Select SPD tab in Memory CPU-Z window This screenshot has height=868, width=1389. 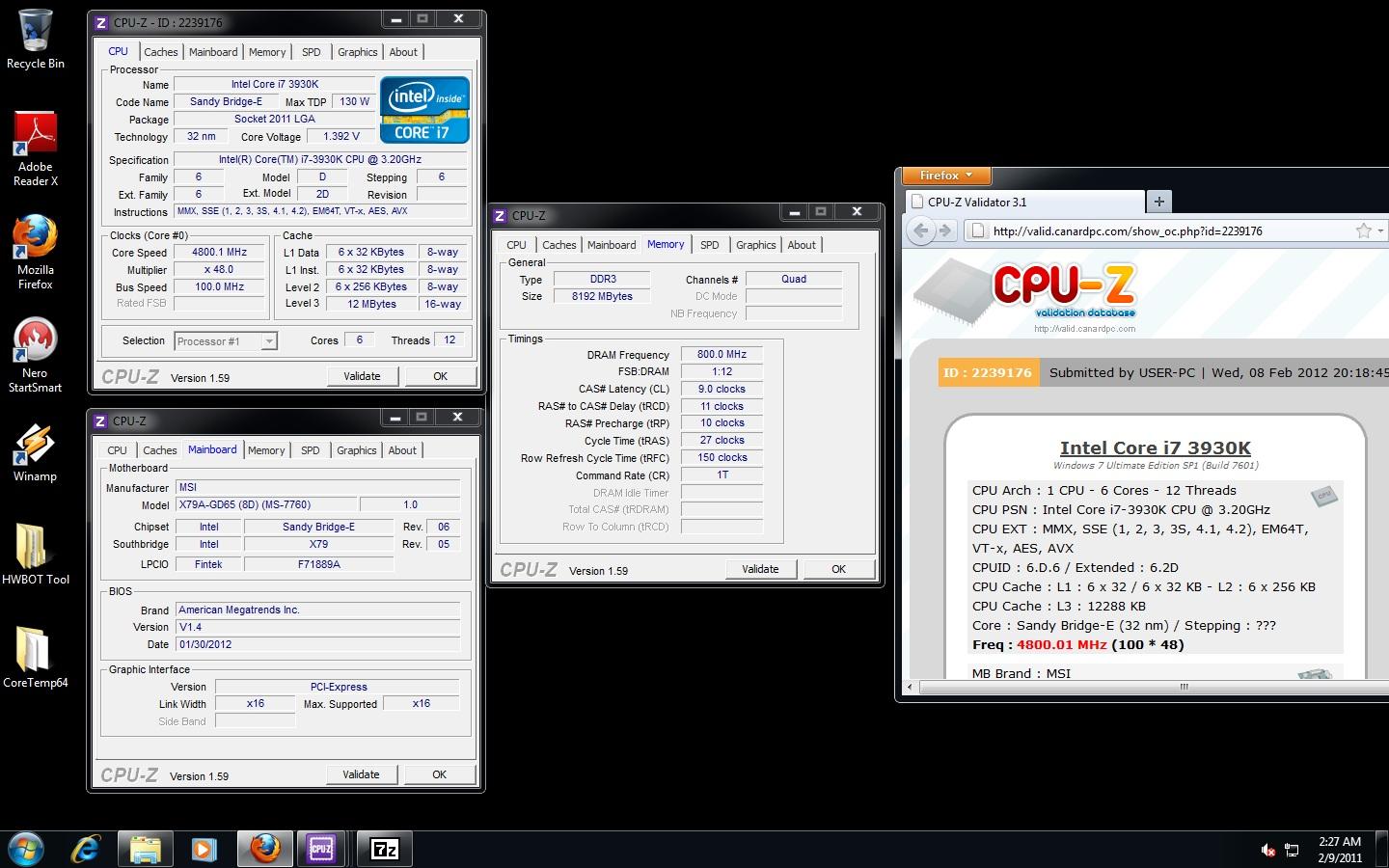[709, 245]
